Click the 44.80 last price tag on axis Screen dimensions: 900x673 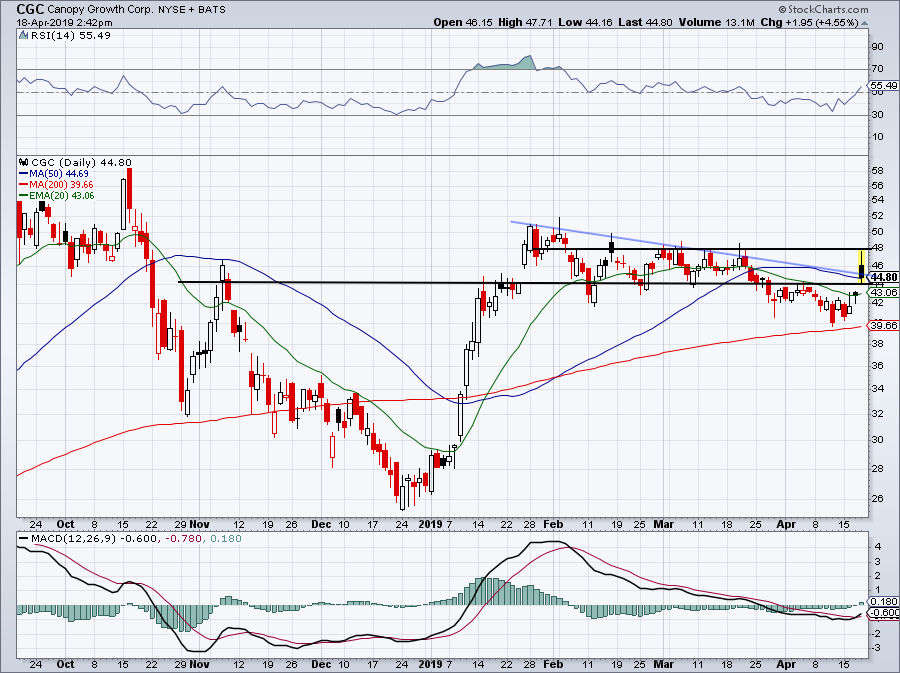pyautogui.click(x=884, y=277)
